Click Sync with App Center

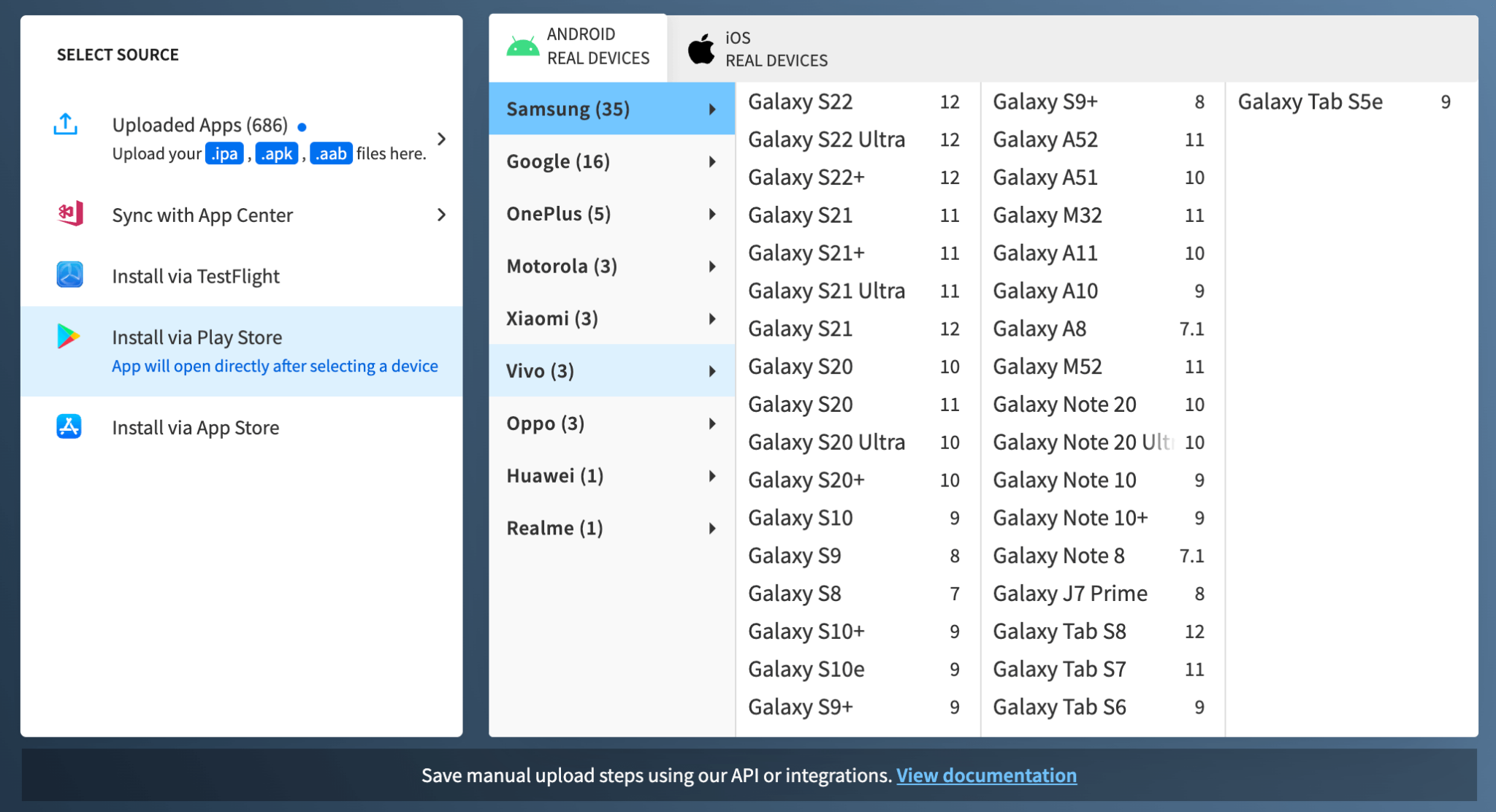click(x=202, y=214)
